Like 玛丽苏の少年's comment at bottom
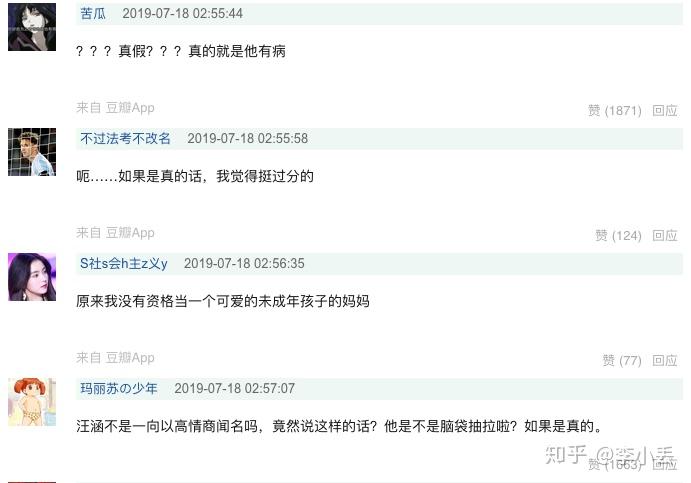Viewport: 691px width, 483px height. coord(614,464)
